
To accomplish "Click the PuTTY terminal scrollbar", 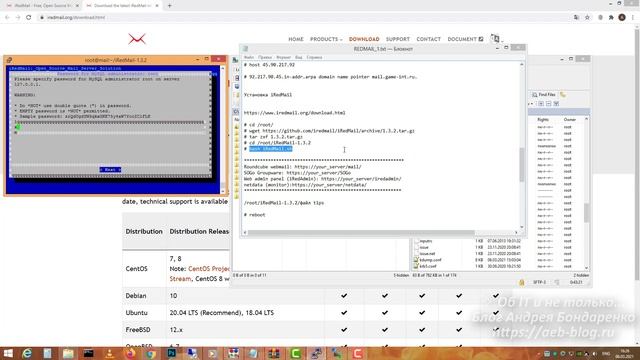I will [x=223, y=129].
